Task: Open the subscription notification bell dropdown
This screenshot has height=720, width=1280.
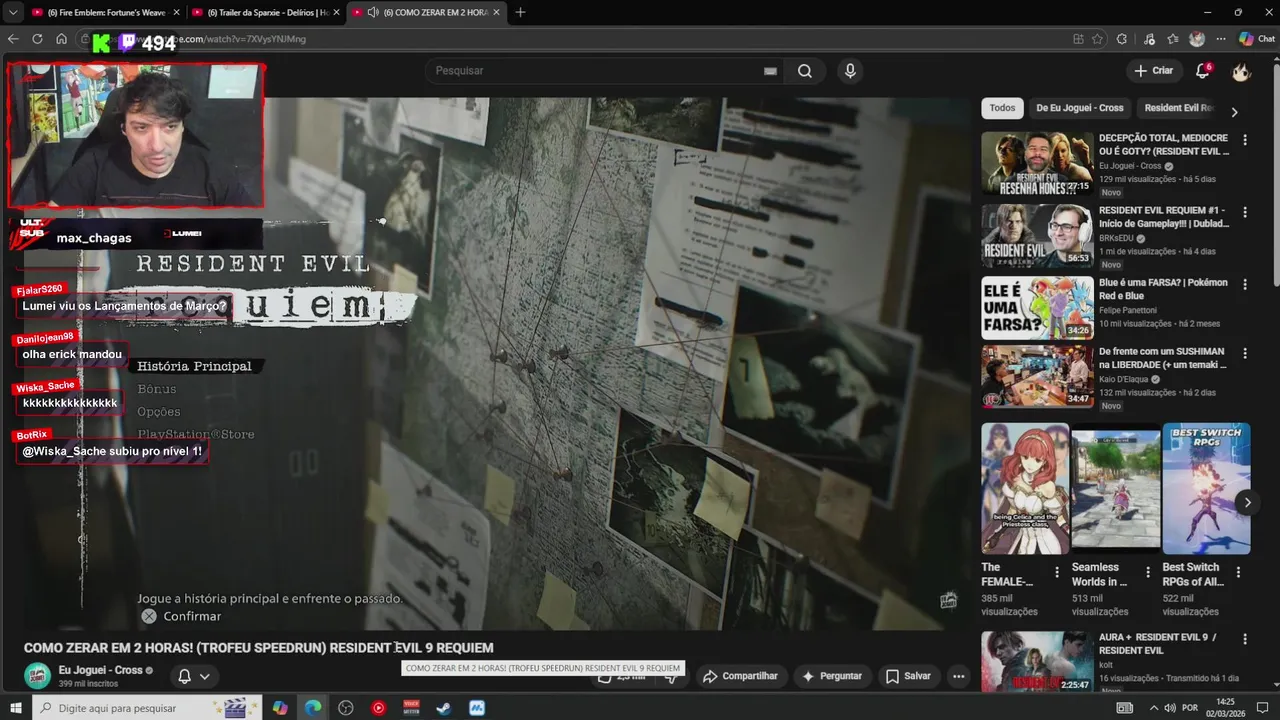Action: [194, 676]
